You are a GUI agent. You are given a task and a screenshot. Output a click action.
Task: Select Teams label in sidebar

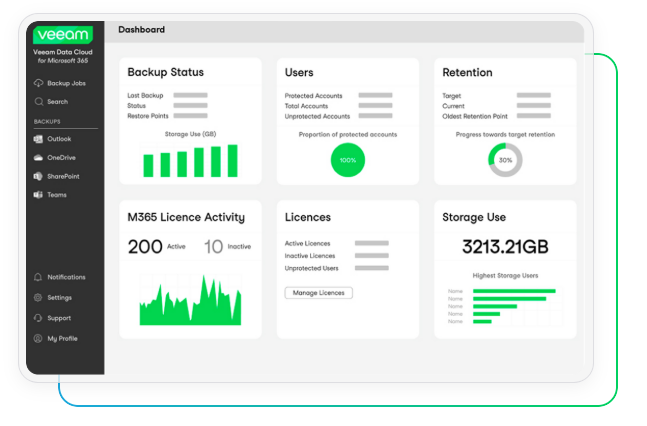pyautogui.click(x=57, y=195)
